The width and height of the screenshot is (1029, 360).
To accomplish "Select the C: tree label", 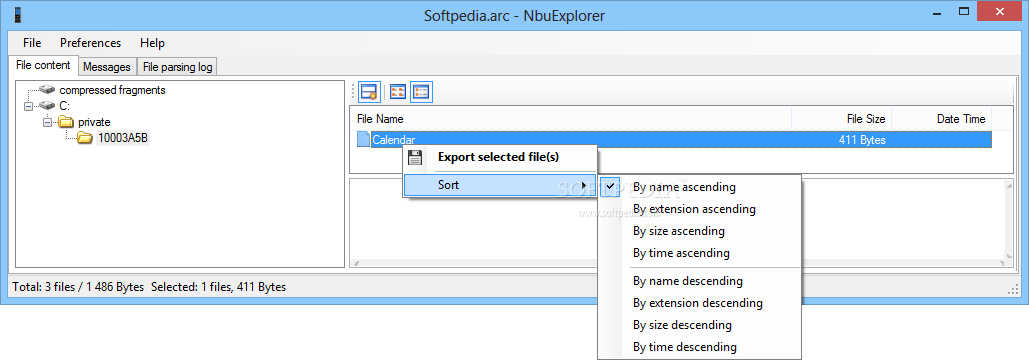I will click(65, 106).
